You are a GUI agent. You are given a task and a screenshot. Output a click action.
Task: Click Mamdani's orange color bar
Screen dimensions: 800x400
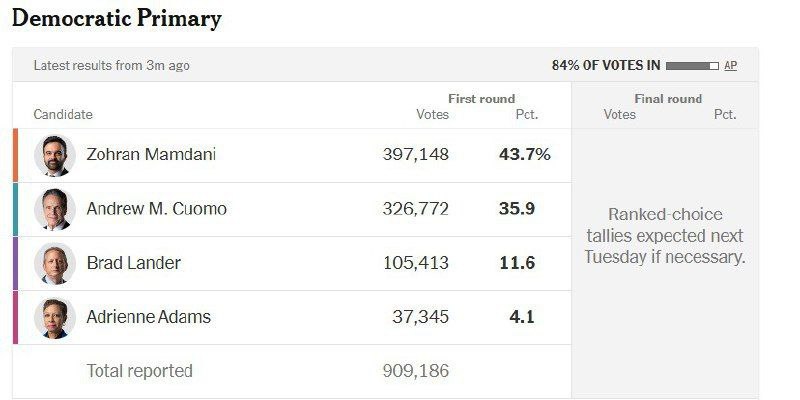pyautogui.click(x=15, y=156)
